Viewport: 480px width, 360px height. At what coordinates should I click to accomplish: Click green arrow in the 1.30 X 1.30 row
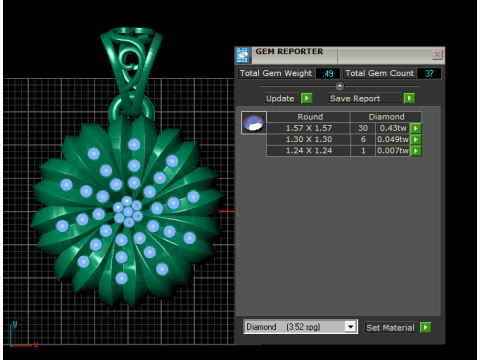[x=416, y=139]
